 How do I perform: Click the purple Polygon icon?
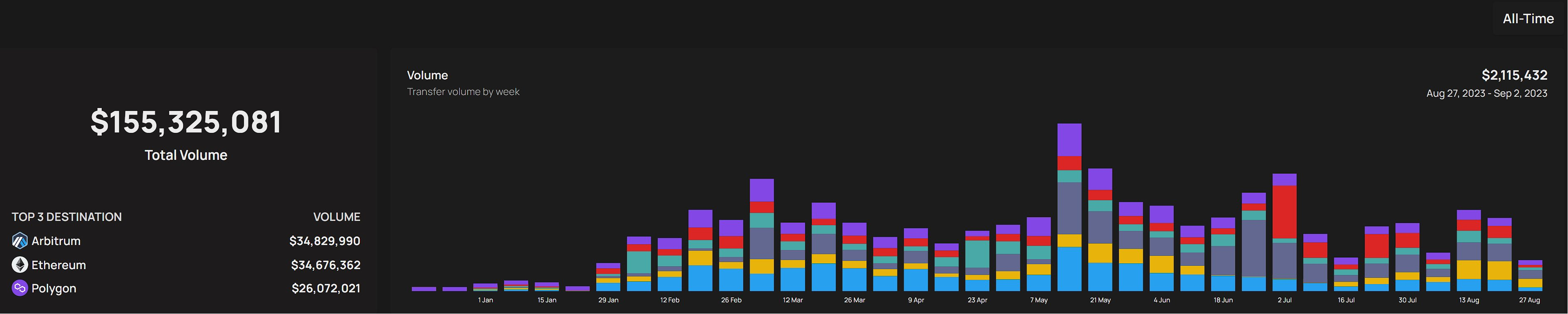pos(20,288)
